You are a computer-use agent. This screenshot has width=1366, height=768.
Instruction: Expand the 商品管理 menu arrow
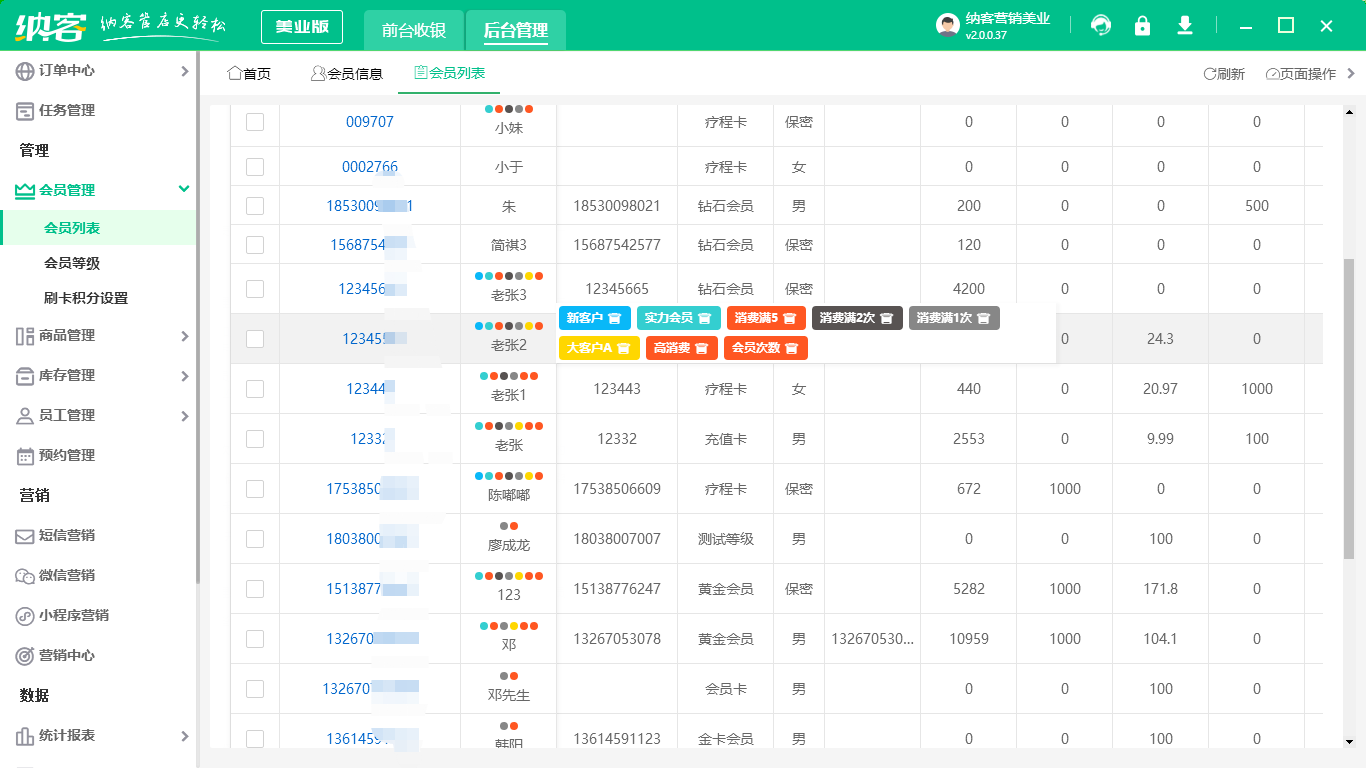[184, 336]
